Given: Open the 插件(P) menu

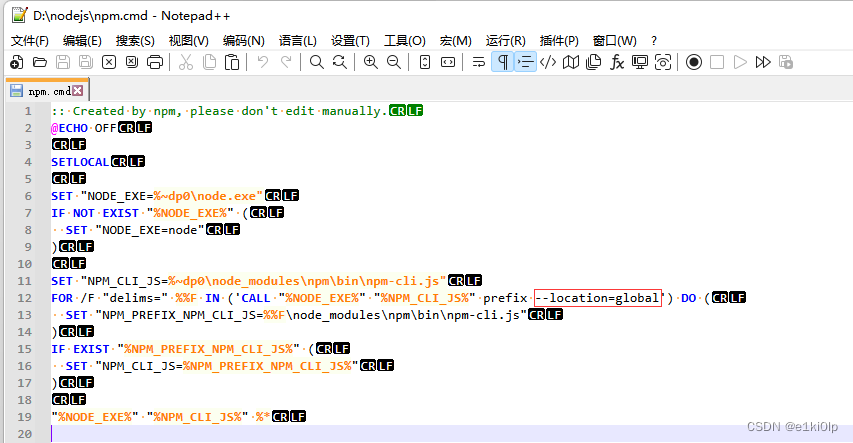Looking at the screenshot, I should pos(559,41).
